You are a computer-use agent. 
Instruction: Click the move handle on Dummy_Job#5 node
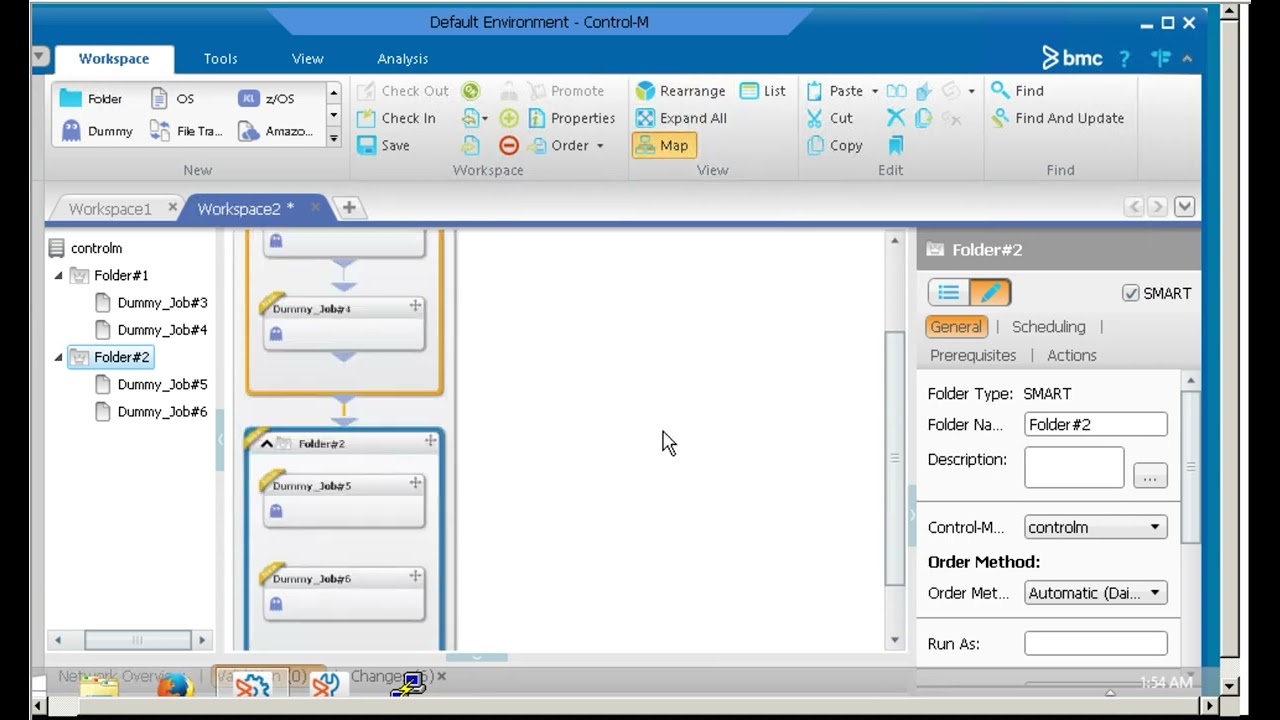(x=415, y=483)
